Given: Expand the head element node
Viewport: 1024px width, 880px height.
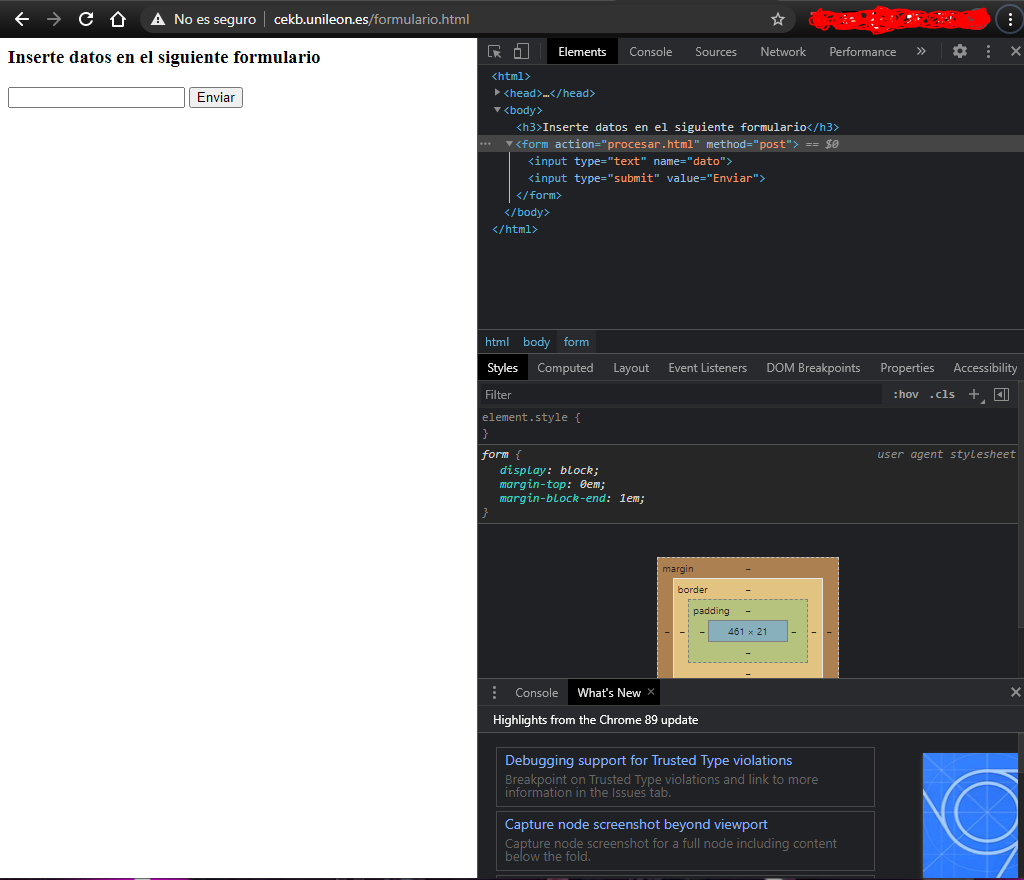Looking at the screenshot, I should (x=498, y=93).
